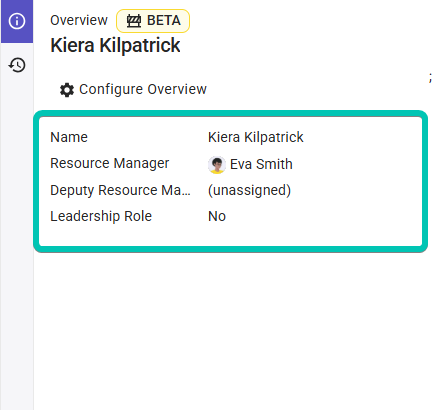Click the truncated Deputy Resource Ma... label
Image resolution: width=432 pixels, height=410 pixels.
[x=120, y=190]
